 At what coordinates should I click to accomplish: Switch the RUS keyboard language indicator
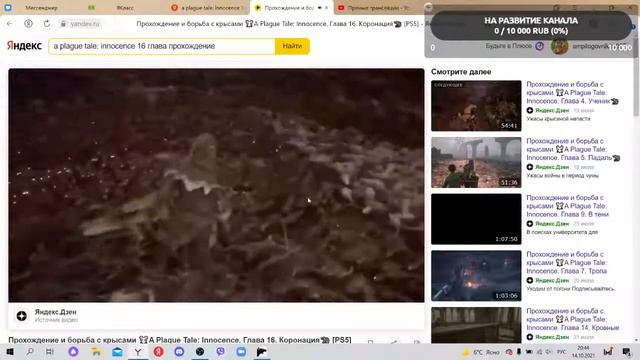click(562, 352)
